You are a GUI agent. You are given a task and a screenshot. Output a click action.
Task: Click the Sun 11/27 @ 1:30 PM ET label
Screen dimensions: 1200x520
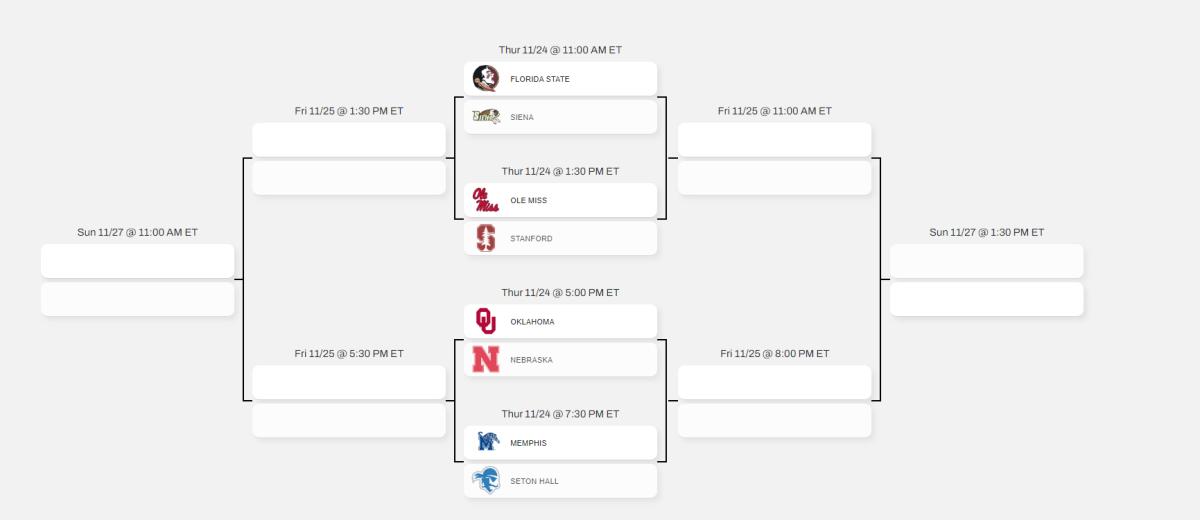click(986, 232)
